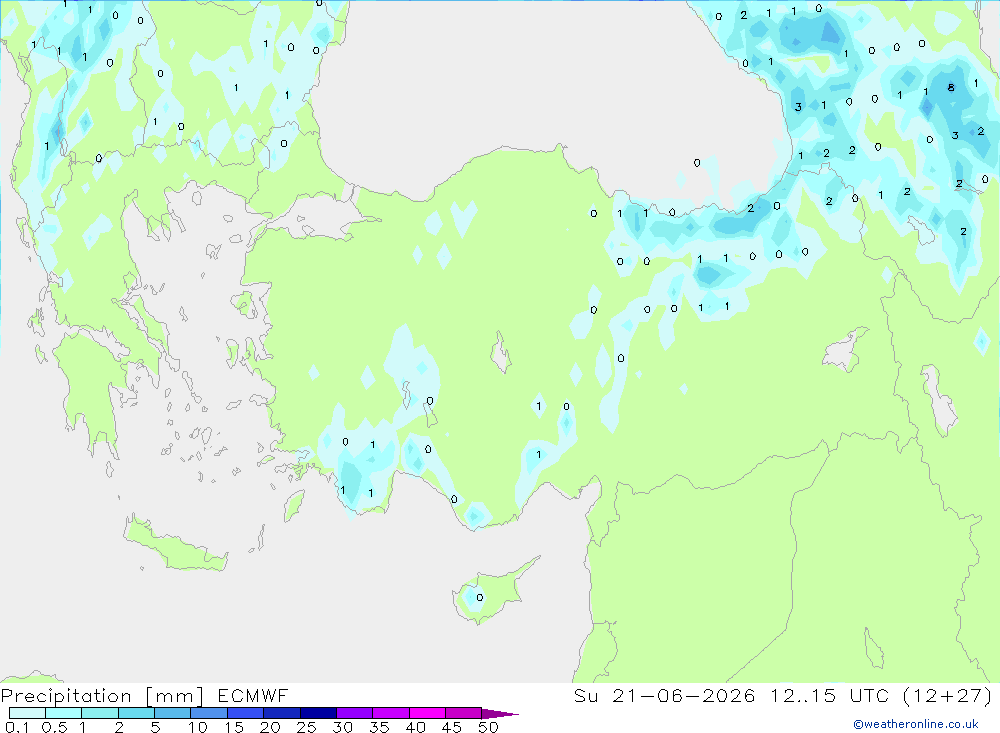This screenshot has height=733, width=1000.
Task: Select the legend label '35'
Action: click(x=379, y=727)
